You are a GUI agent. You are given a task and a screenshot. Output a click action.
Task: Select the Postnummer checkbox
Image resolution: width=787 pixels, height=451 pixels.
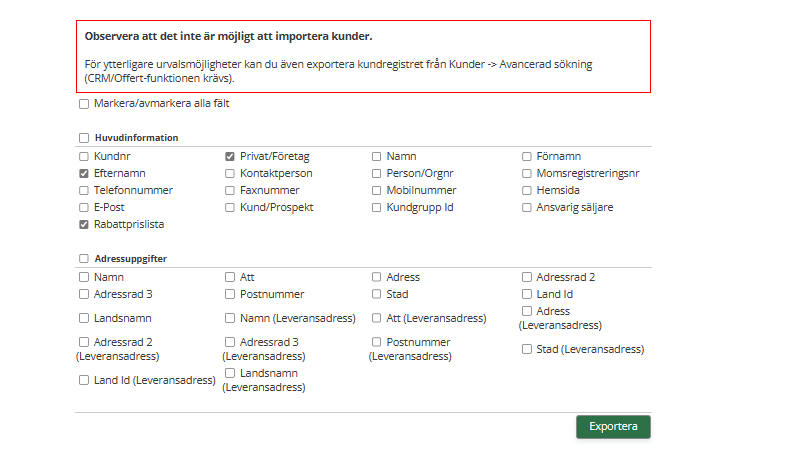[230, 295]
